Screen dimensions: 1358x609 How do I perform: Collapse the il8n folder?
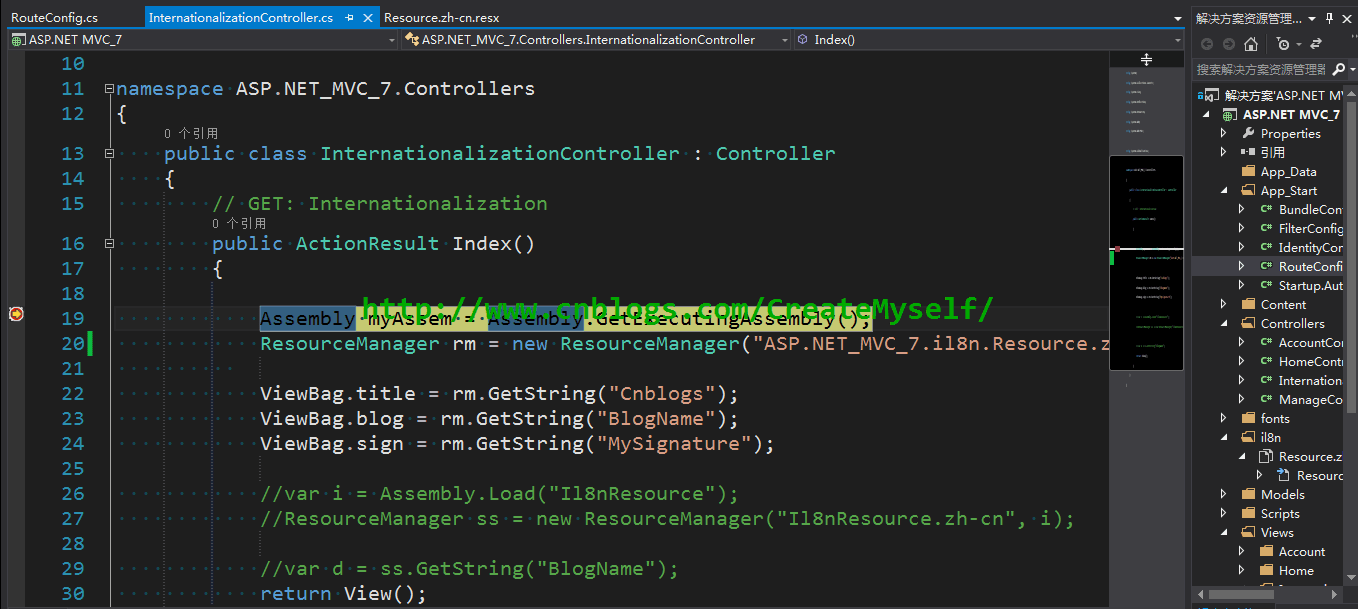(1223, 438)
